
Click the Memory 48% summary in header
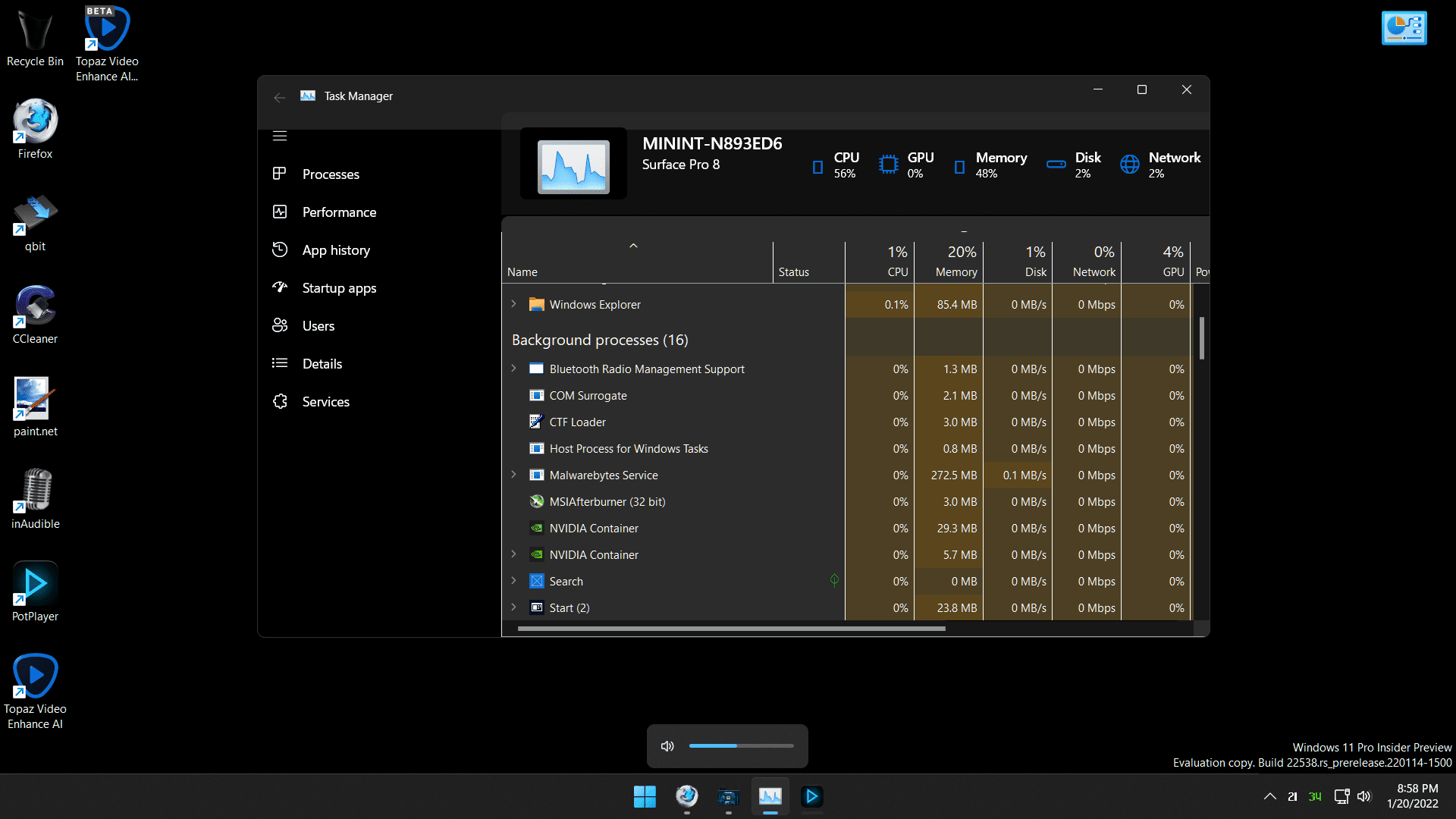(x=990, y=165)
